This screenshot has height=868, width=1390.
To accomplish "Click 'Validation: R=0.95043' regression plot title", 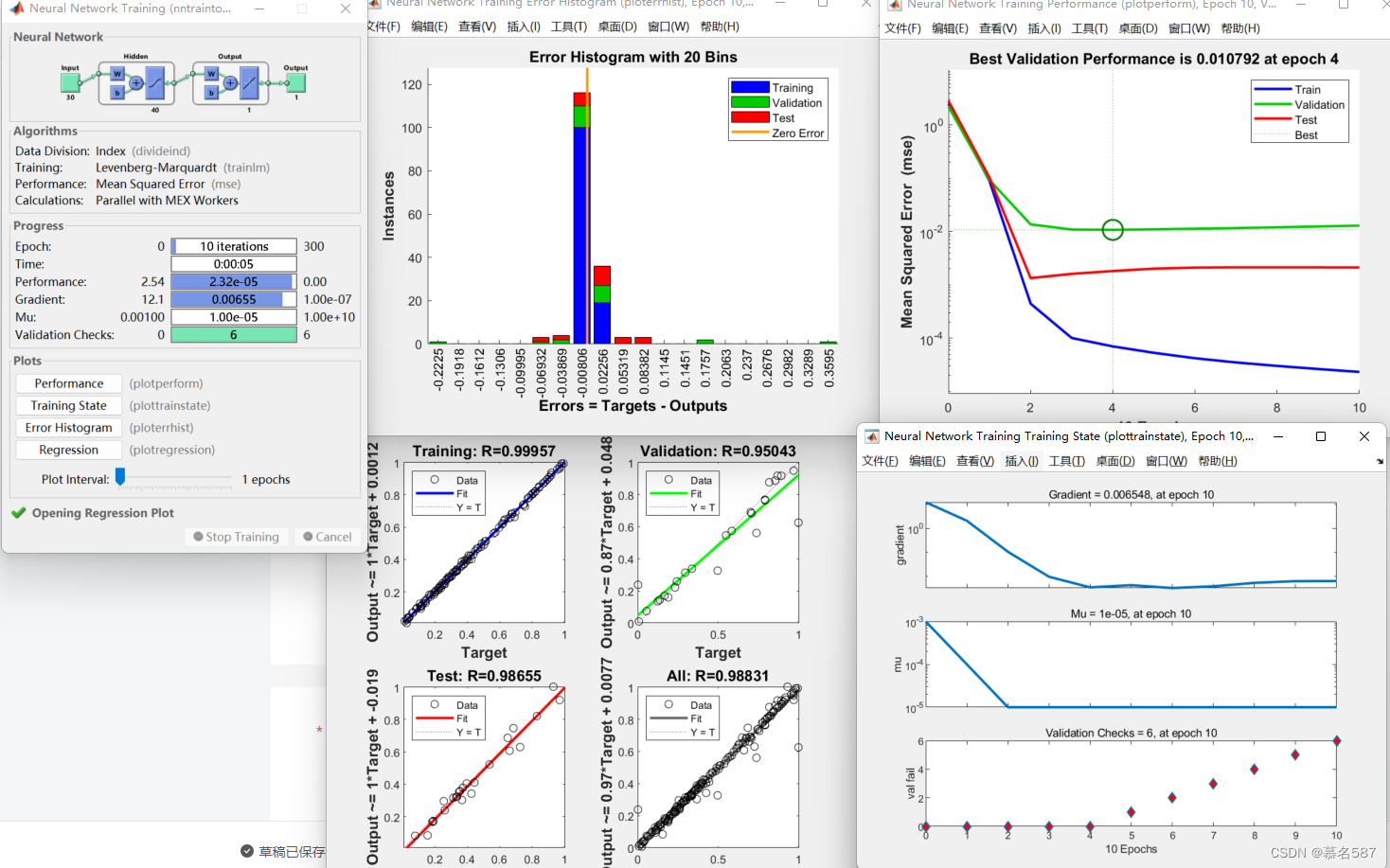I will click(718, 452).
